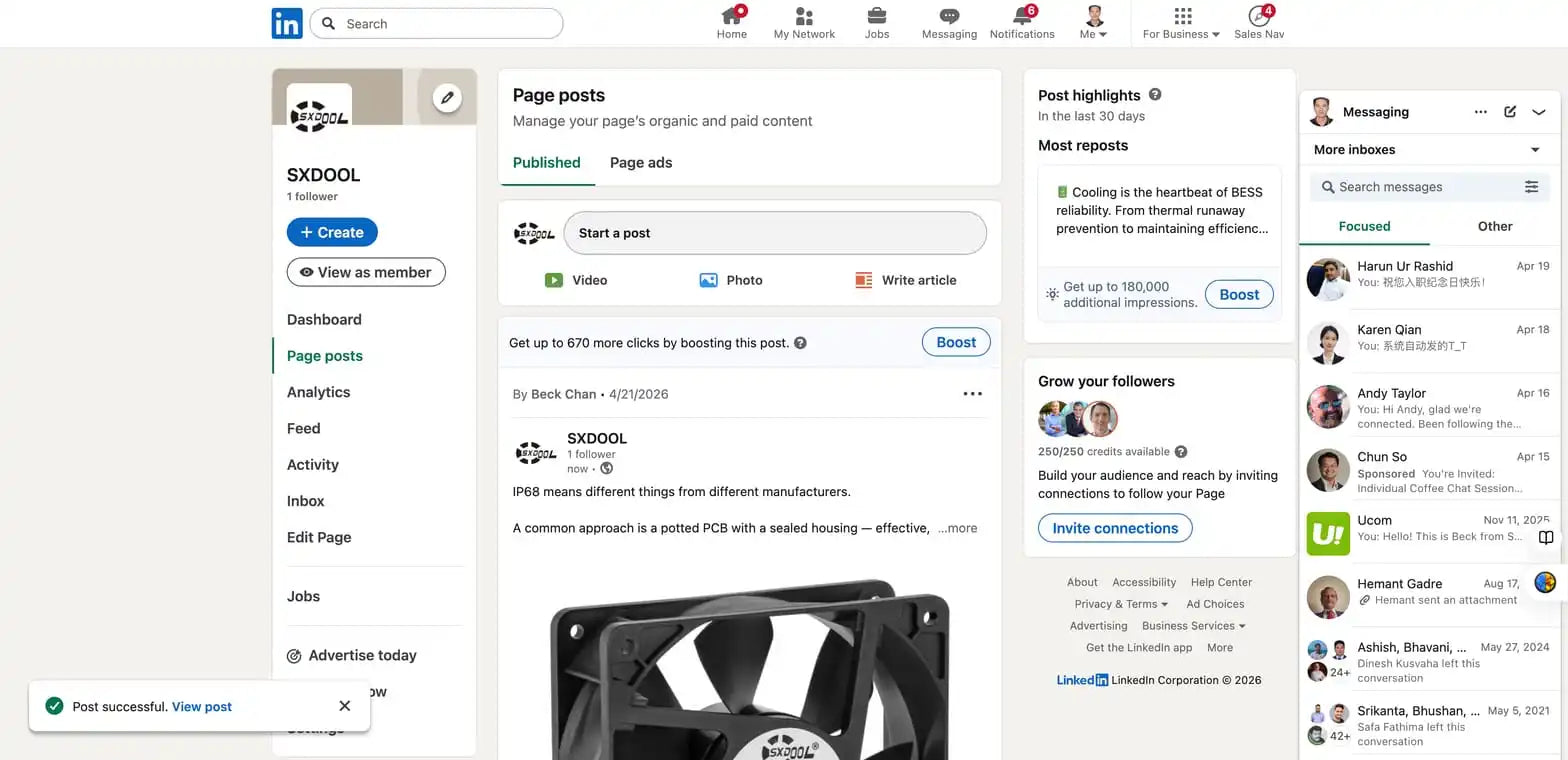The height and width of the screenshot is (760, 1568).
Task: Collapse the Messaging panel chevron
Action: [1539, 112]
